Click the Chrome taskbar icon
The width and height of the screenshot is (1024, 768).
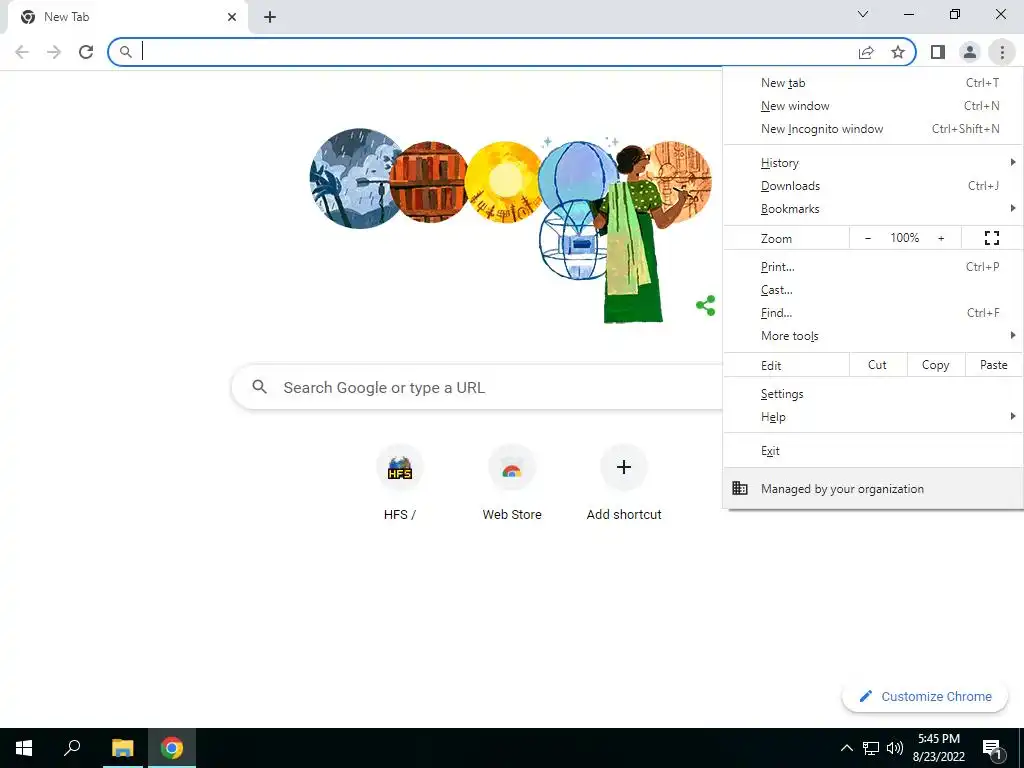(x=172, y=748)
